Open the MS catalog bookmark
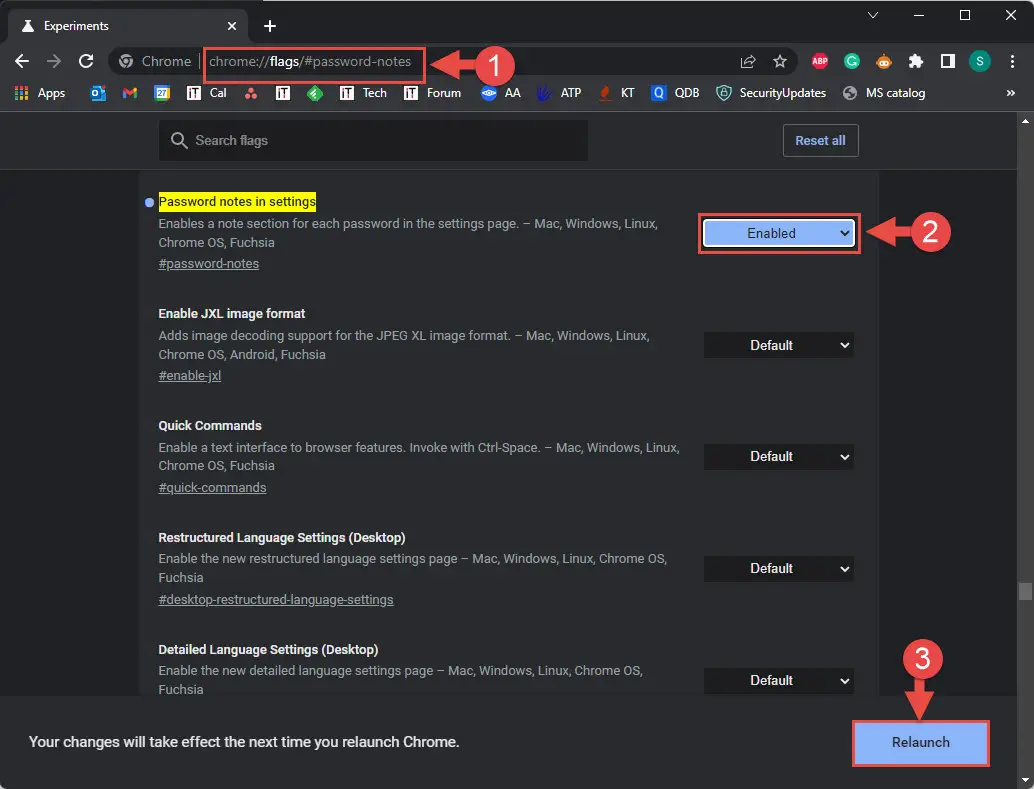Viewport: 1034px width, 789px height. 884,93
